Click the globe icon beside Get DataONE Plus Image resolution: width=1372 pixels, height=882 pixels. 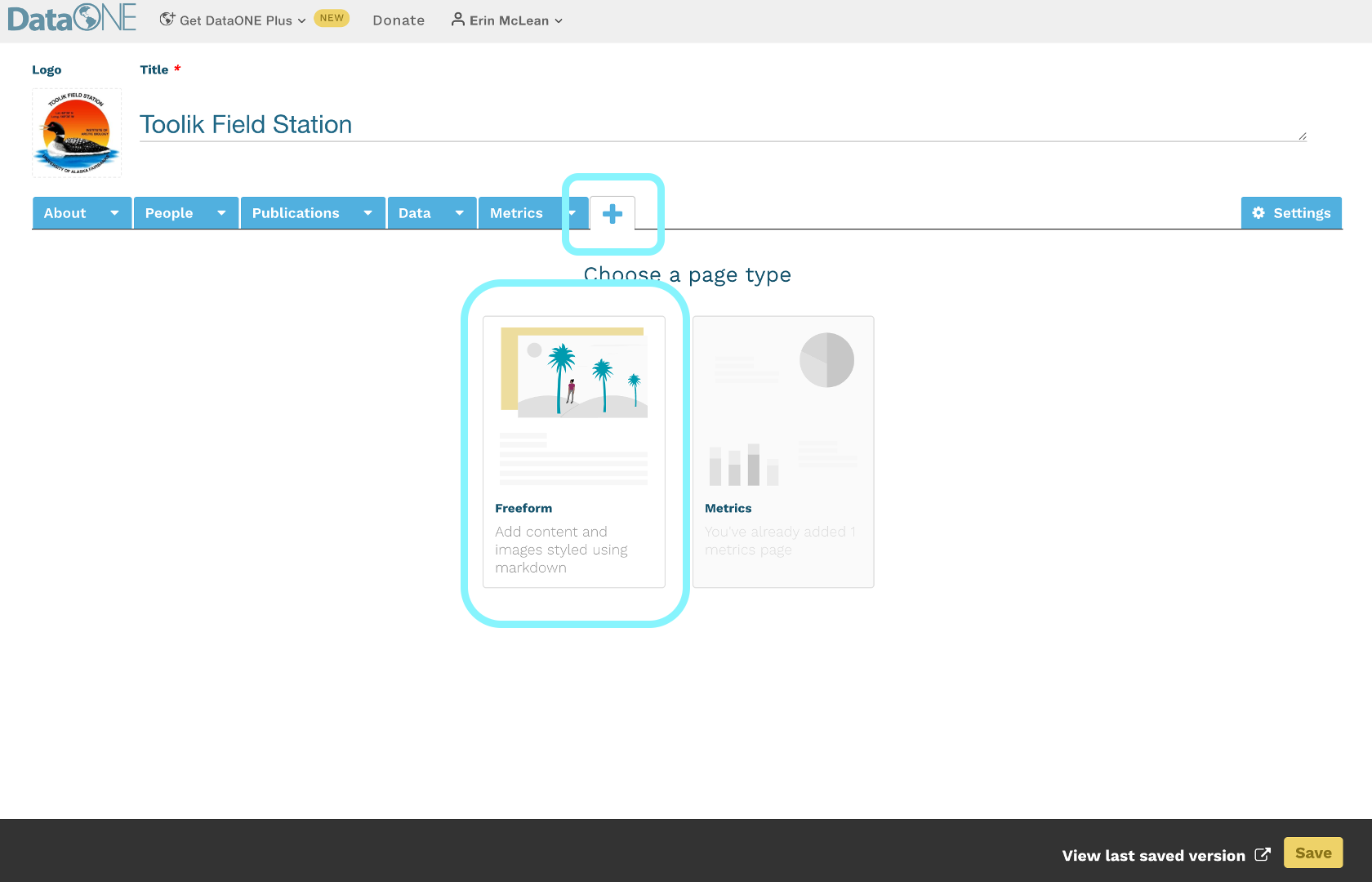[x=167, y=20]
